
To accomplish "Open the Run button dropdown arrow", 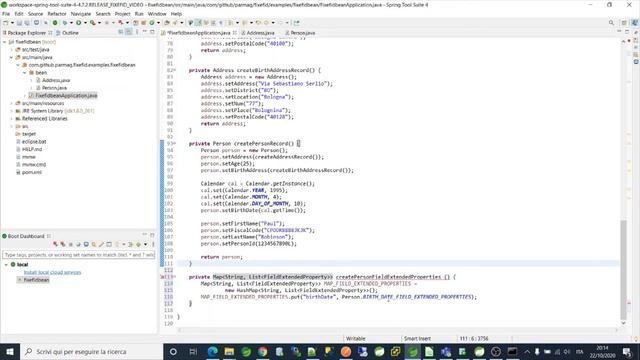I will click(x=85, y=23).
